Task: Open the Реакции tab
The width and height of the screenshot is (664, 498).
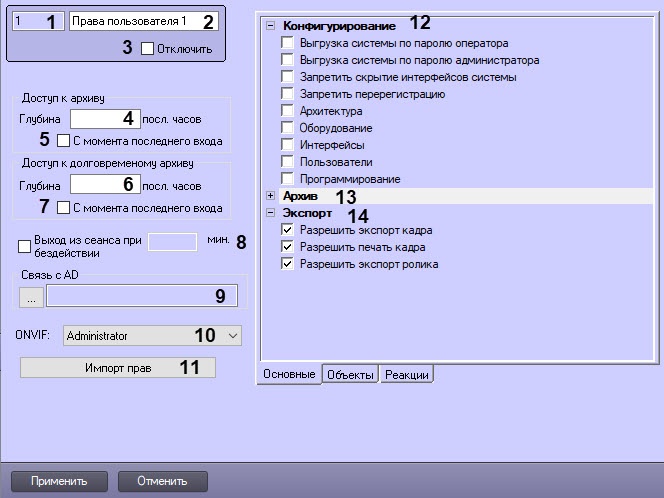Action: (406, 375)
